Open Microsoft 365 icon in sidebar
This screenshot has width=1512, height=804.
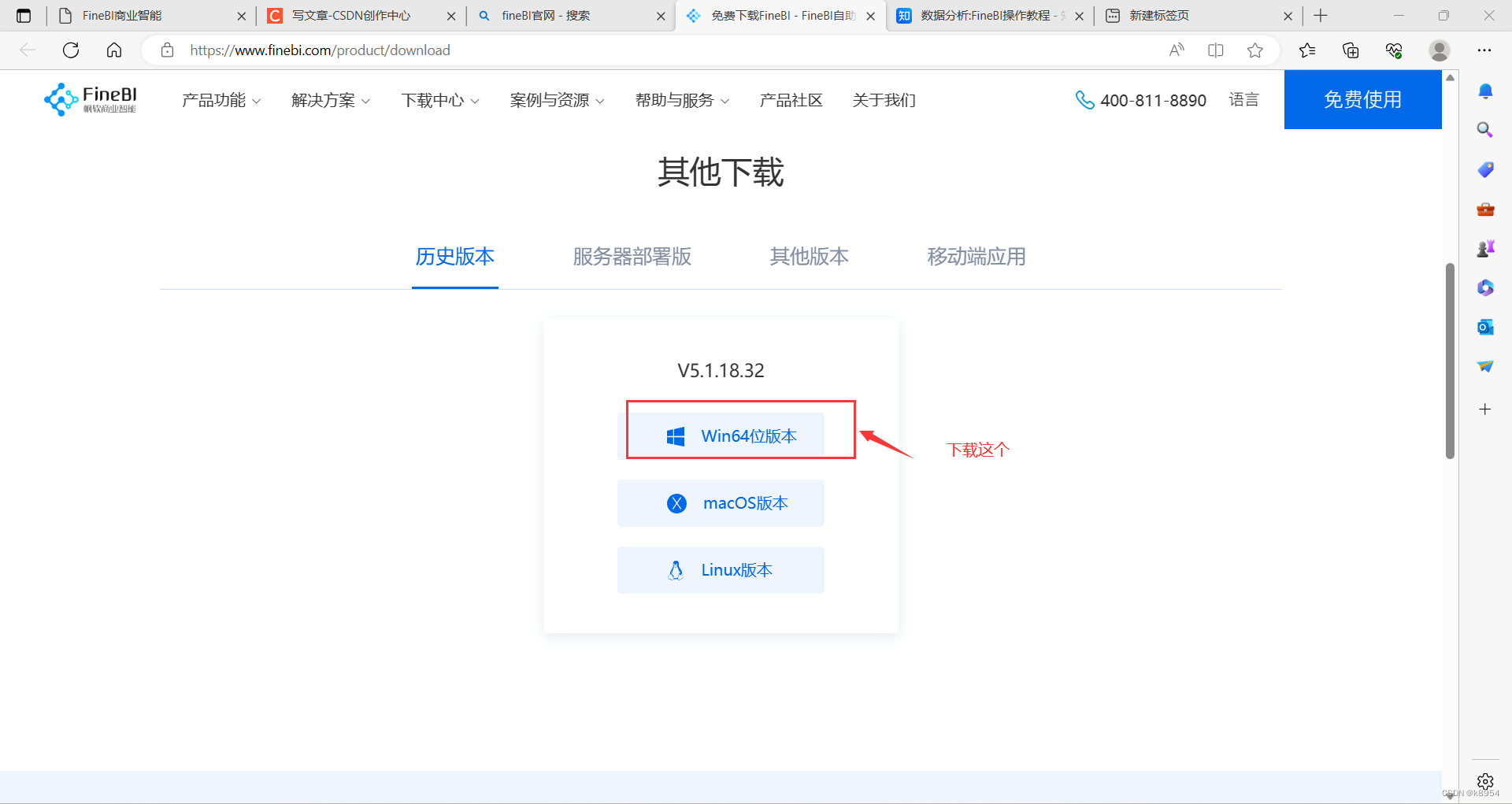1485,287
